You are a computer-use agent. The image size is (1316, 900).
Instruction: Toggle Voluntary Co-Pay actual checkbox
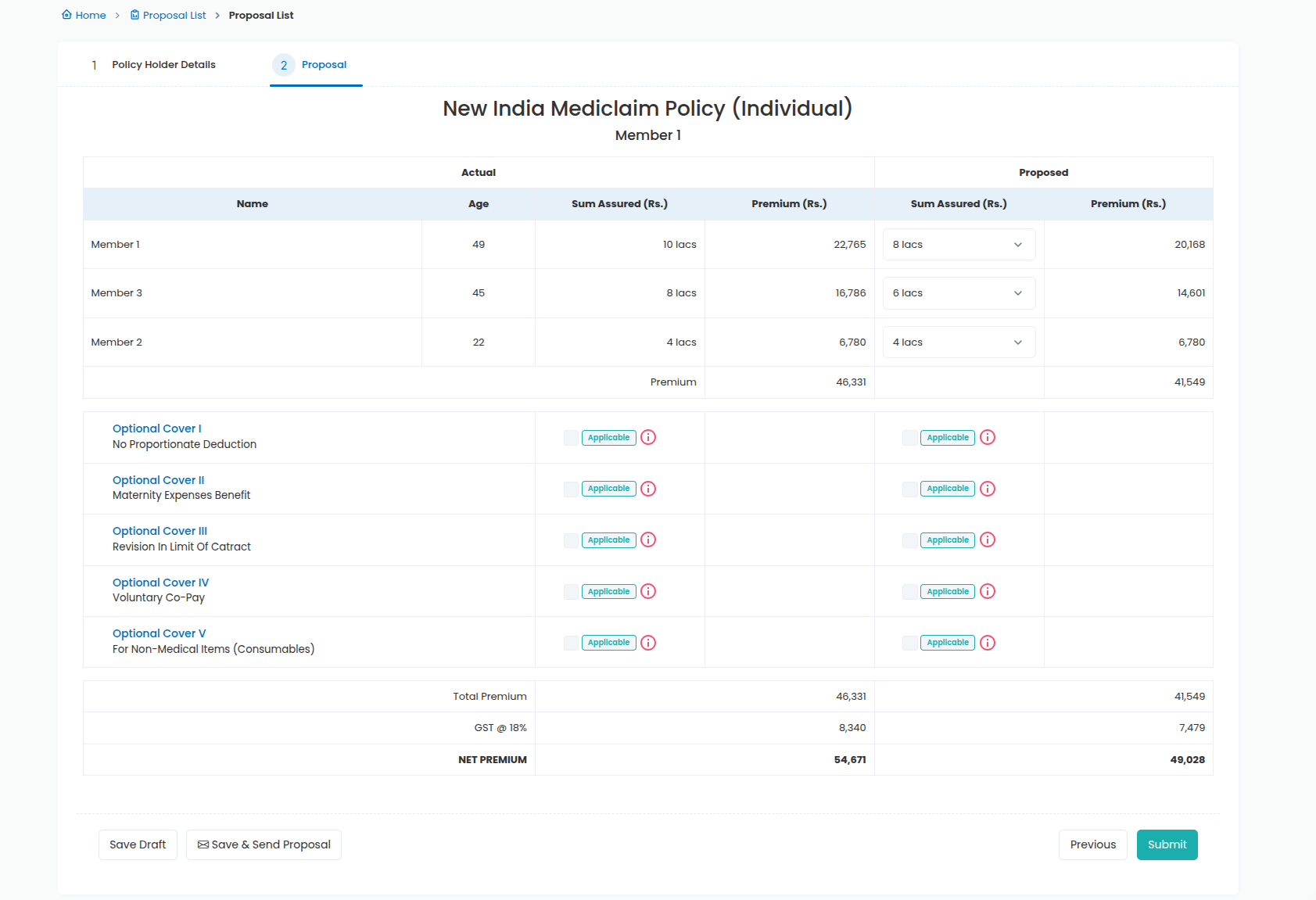pyautogui.click(x=572, y=592)
